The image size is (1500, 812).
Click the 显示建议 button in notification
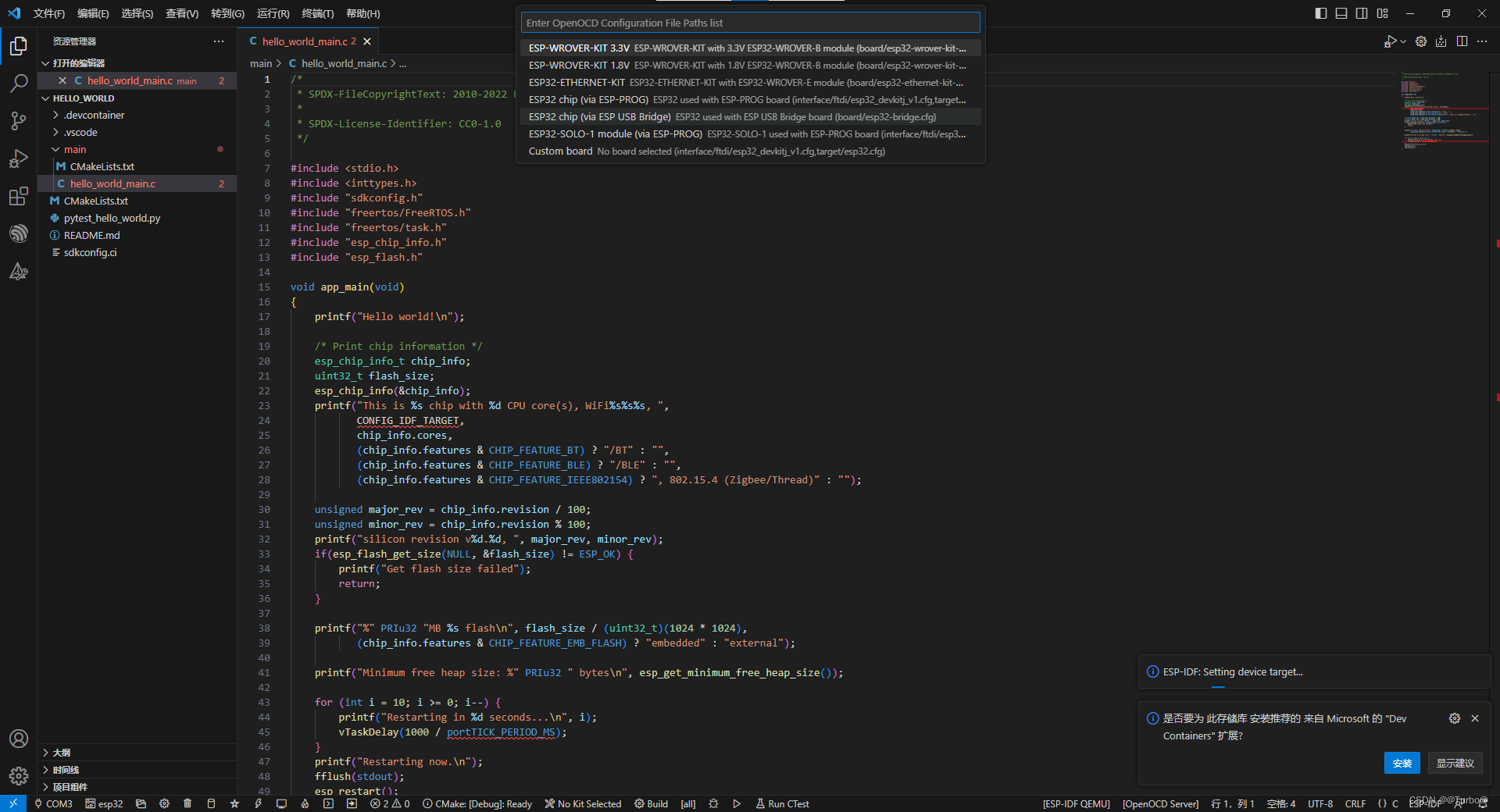point(1455,763)
